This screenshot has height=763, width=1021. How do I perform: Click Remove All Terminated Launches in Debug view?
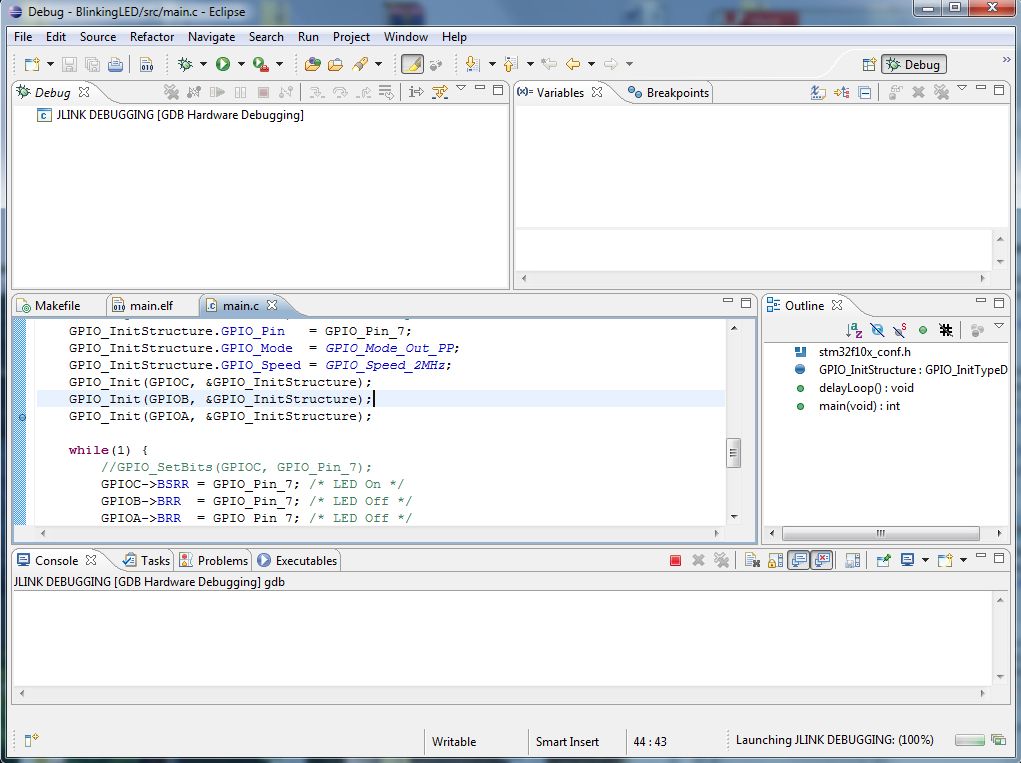click(x=171, y=92)
